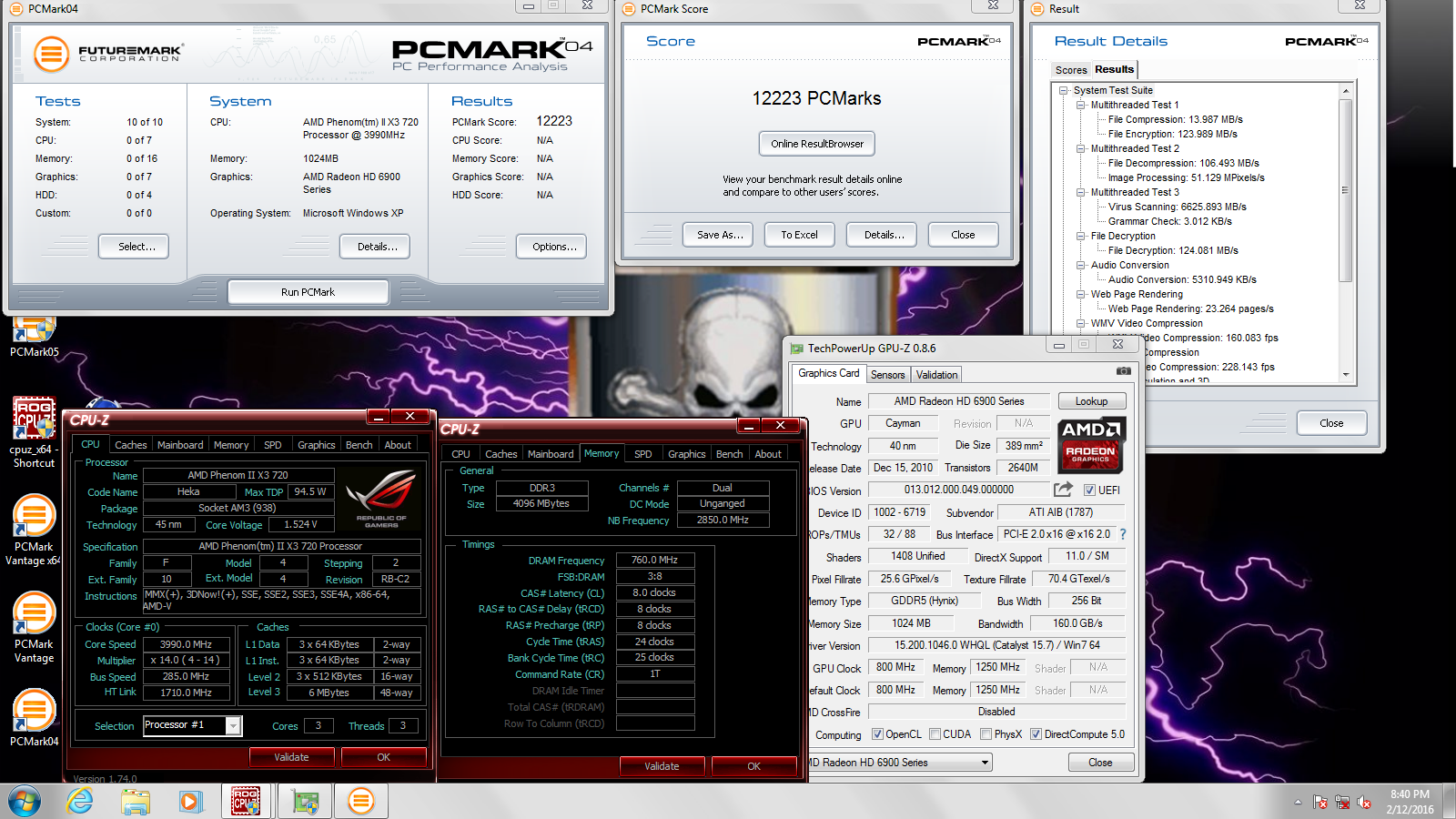This screenshot has height=819, width=1456.
Task: Toggle the OpenCL checkbox
Action: pyautogui.click(x=877, y=734)
